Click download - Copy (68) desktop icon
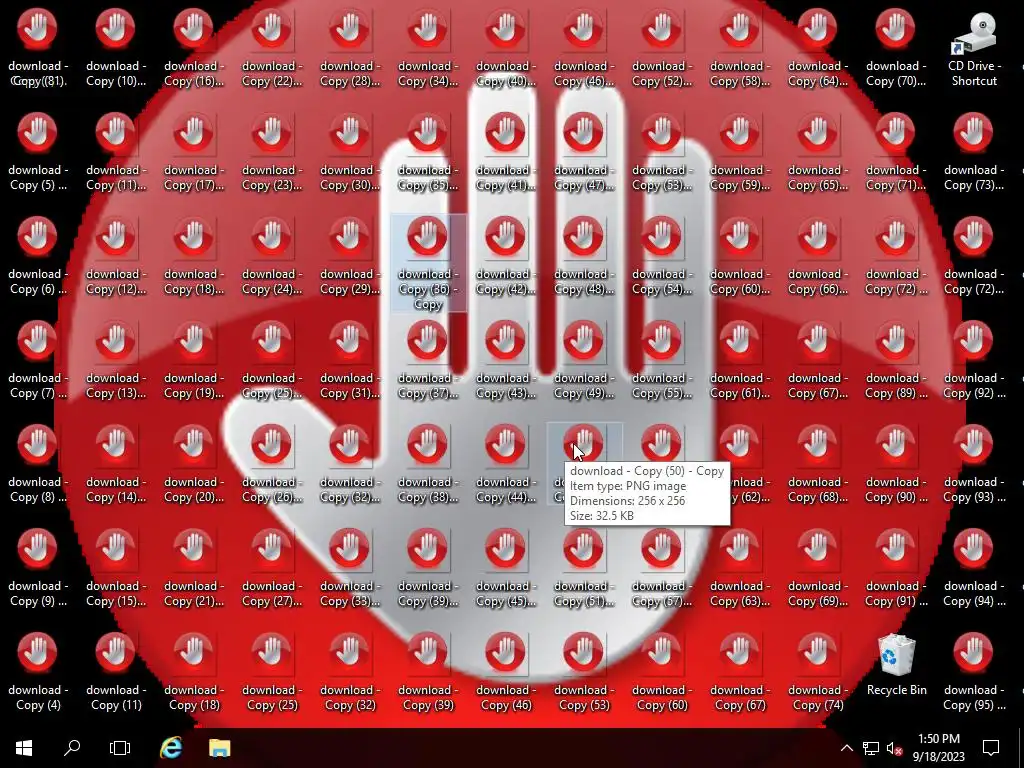 (x=818, y=466)
